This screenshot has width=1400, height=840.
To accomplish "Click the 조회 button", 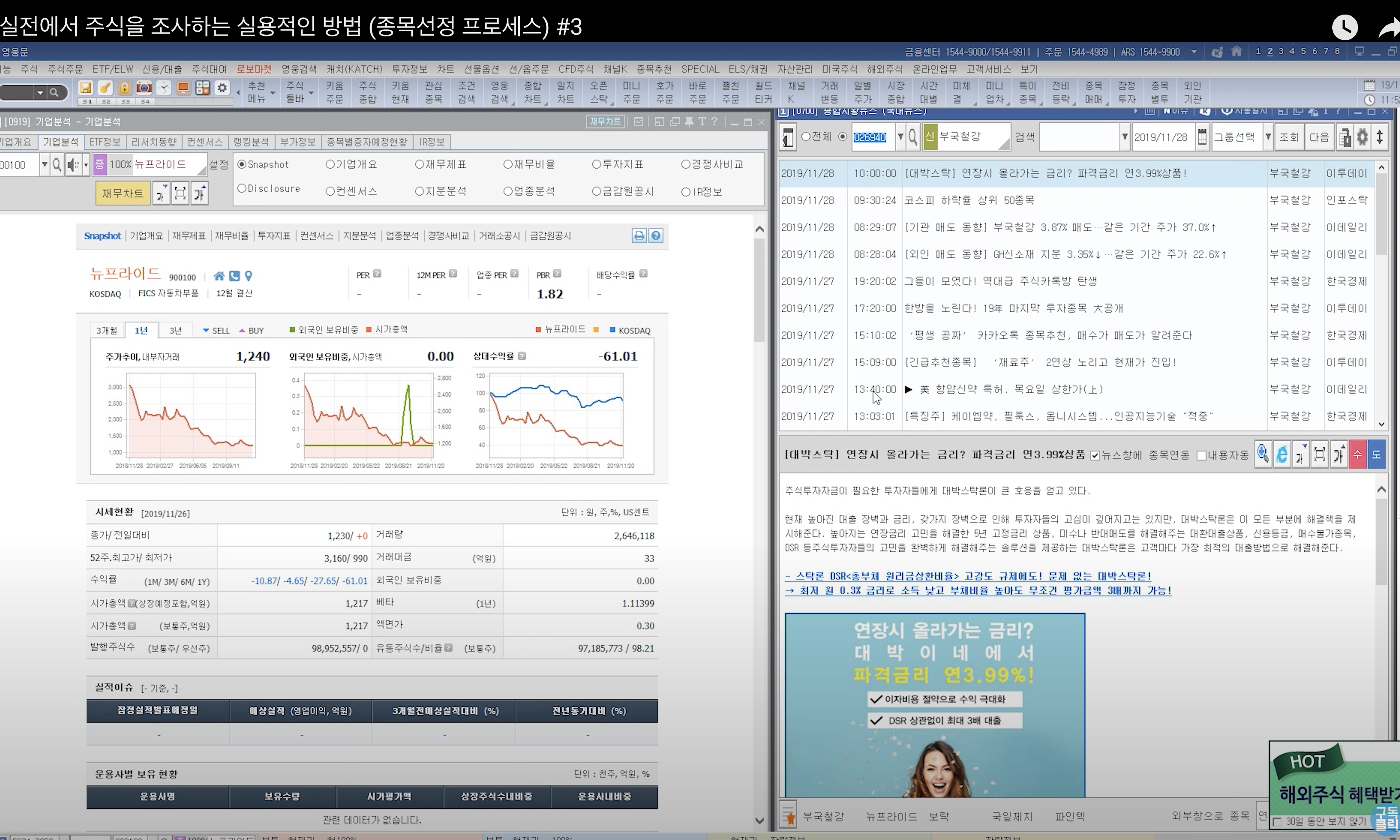I will (1289, 137).
